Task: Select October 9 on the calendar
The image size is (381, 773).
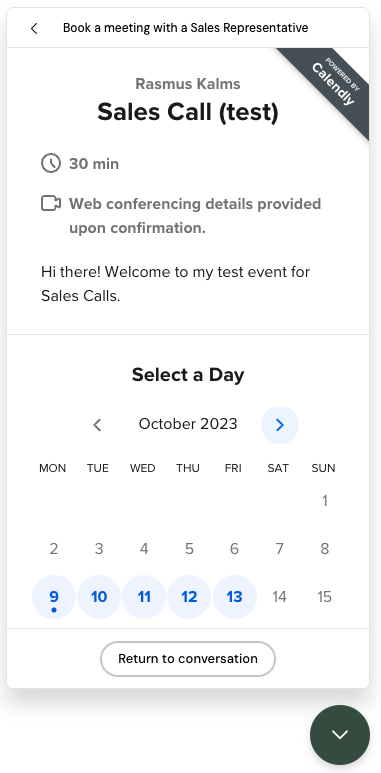Action: [54, 597]
